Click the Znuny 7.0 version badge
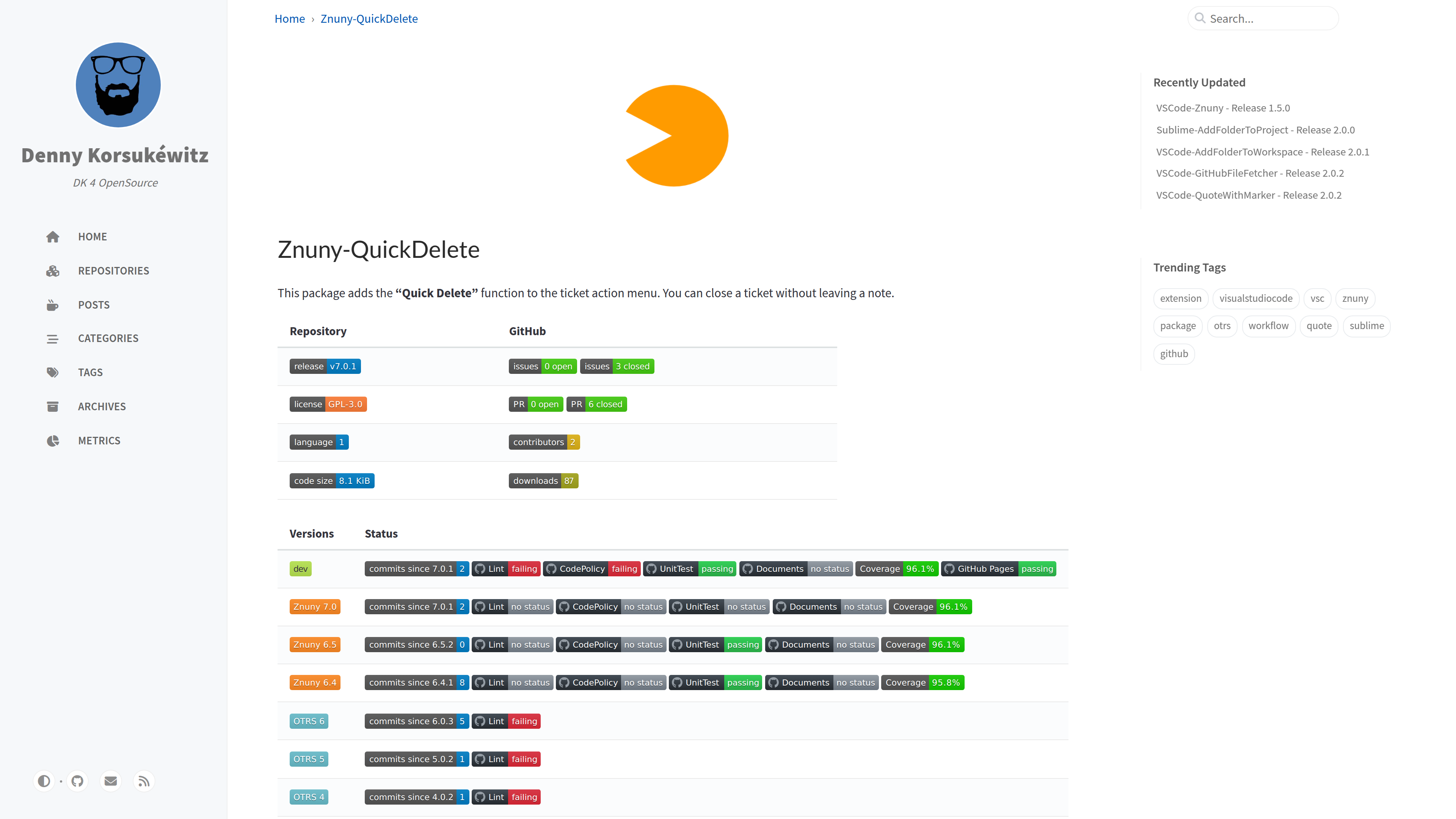Image resolution: width=1456 pixels, height=819 pixels. (x=315, y=607)
